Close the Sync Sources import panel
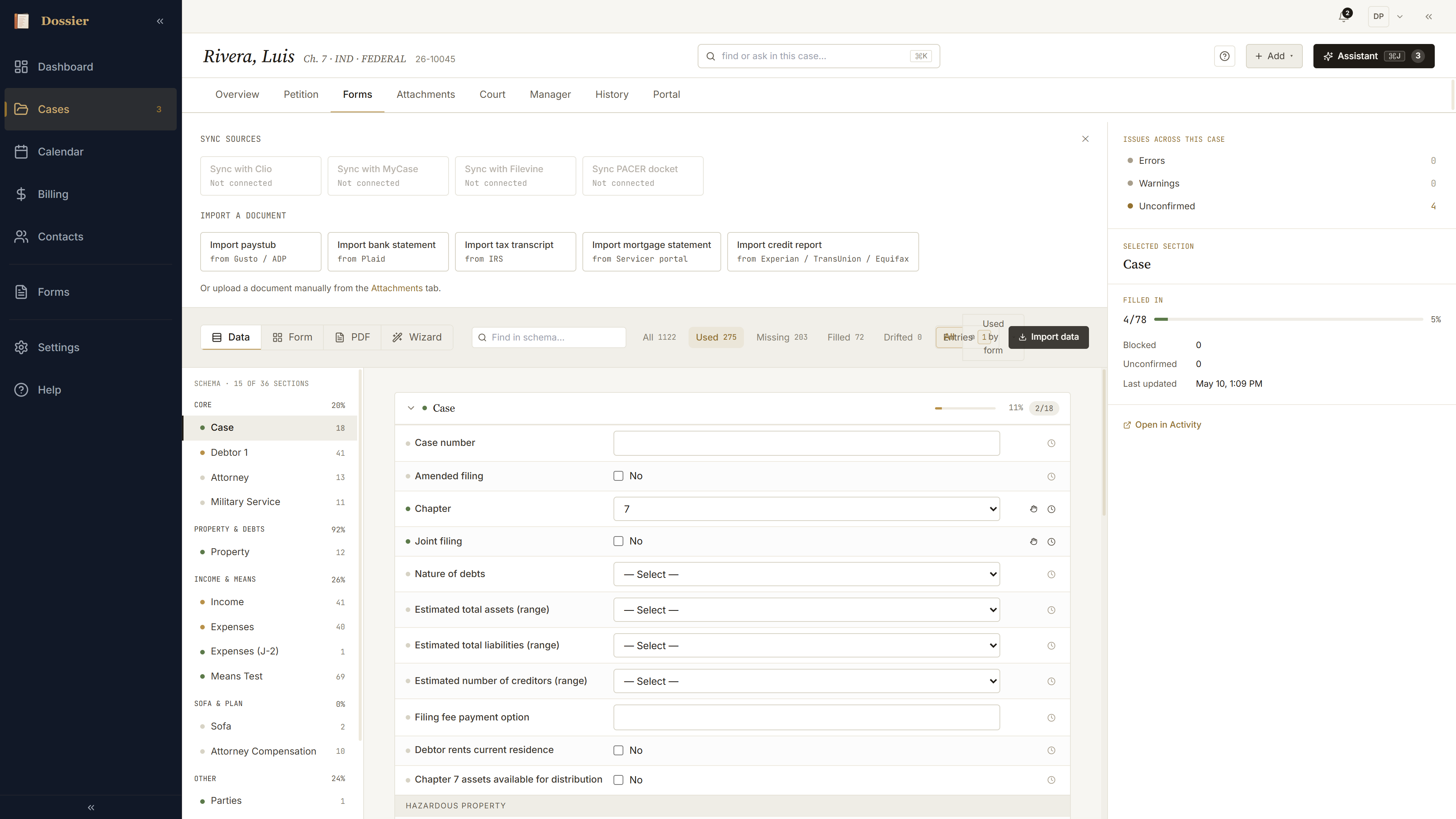The image size is (1456, 819). [x=1085, y=138]
